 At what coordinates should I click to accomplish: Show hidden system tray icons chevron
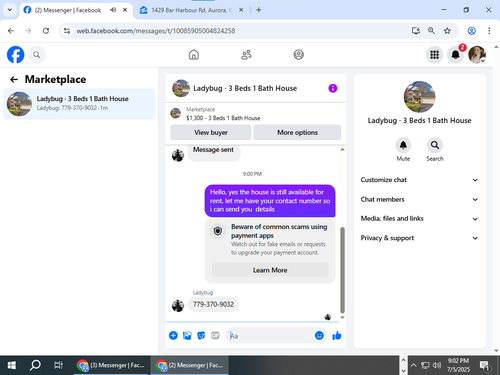coord(413,365)
